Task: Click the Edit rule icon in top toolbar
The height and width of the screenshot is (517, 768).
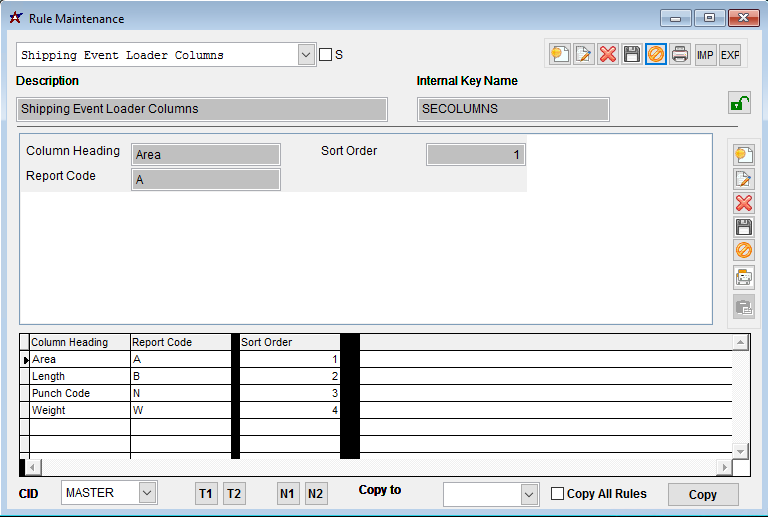Action: coord(583,54)
